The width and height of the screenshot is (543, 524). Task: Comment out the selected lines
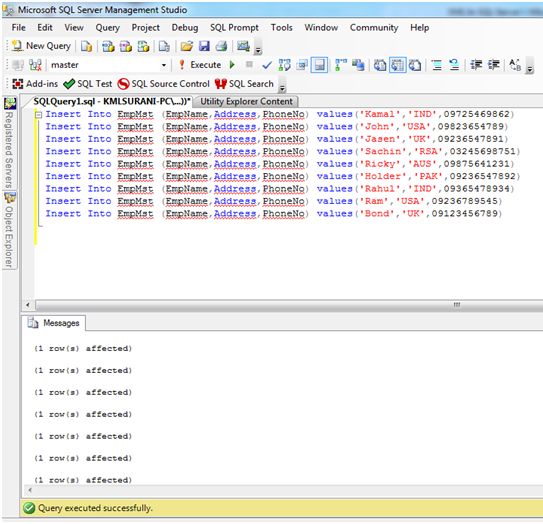pyautogui.click(x=437, y=65)
